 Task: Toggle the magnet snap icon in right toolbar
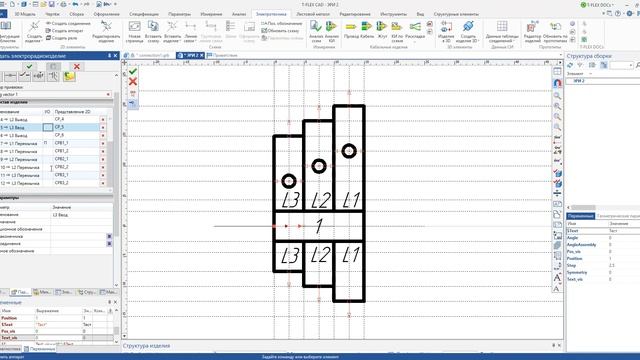(557, 83)
